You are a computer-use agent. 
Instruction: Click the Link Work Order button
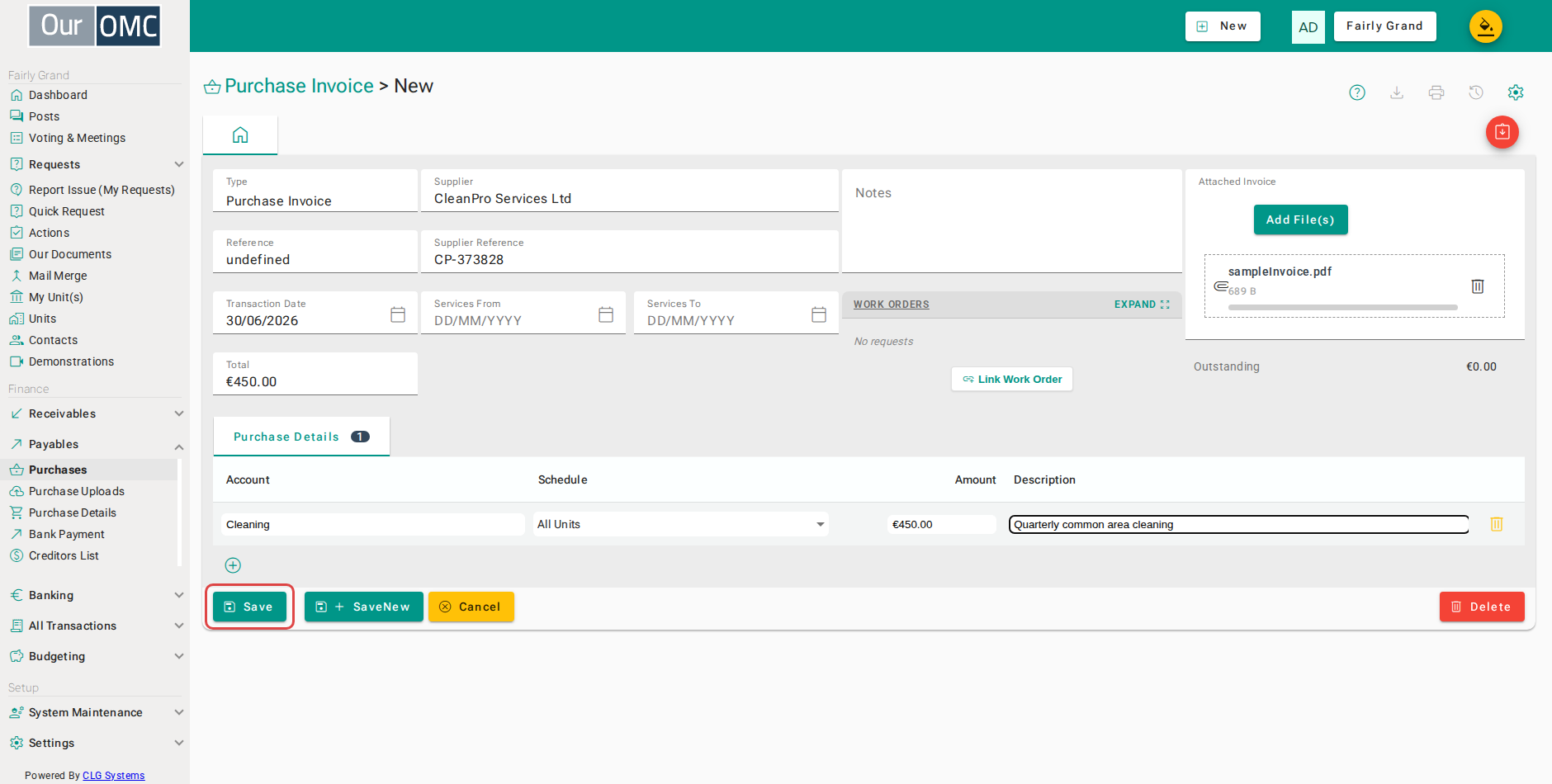tap(1012, 379)
